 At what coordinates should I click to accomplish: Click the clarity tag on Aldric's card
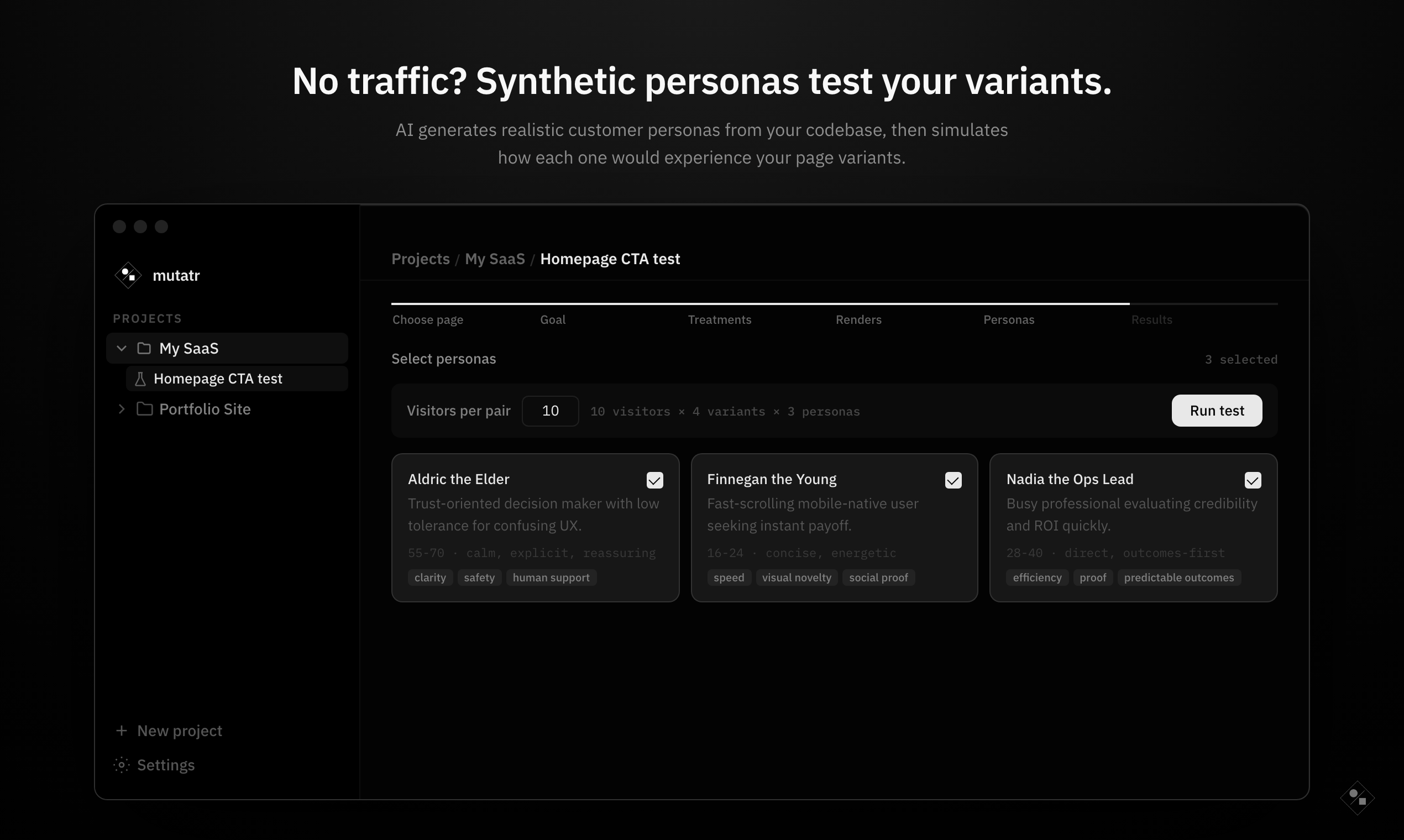429,577
